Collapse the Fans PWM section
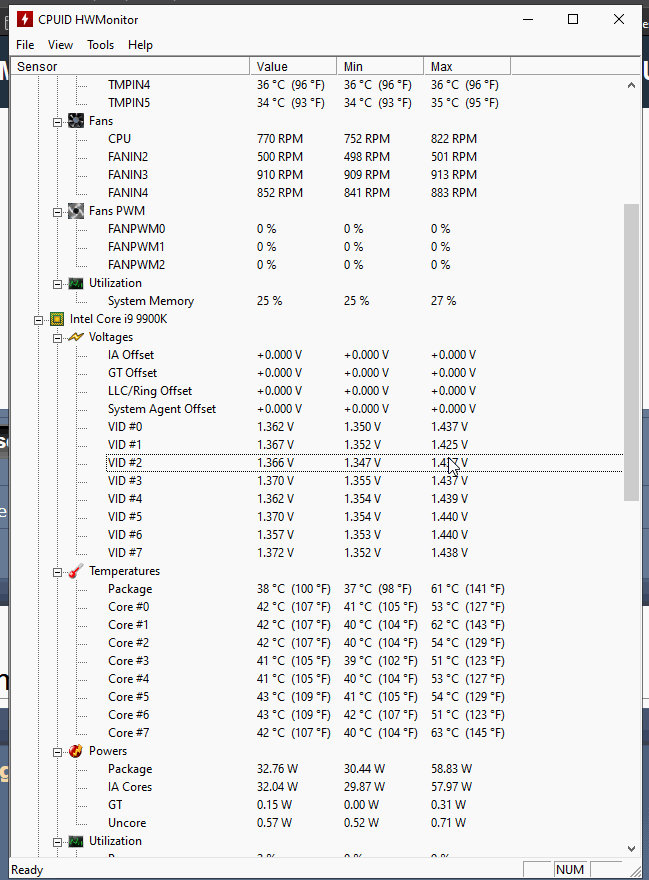Viewport: 649px width, 880px height. 57,212
